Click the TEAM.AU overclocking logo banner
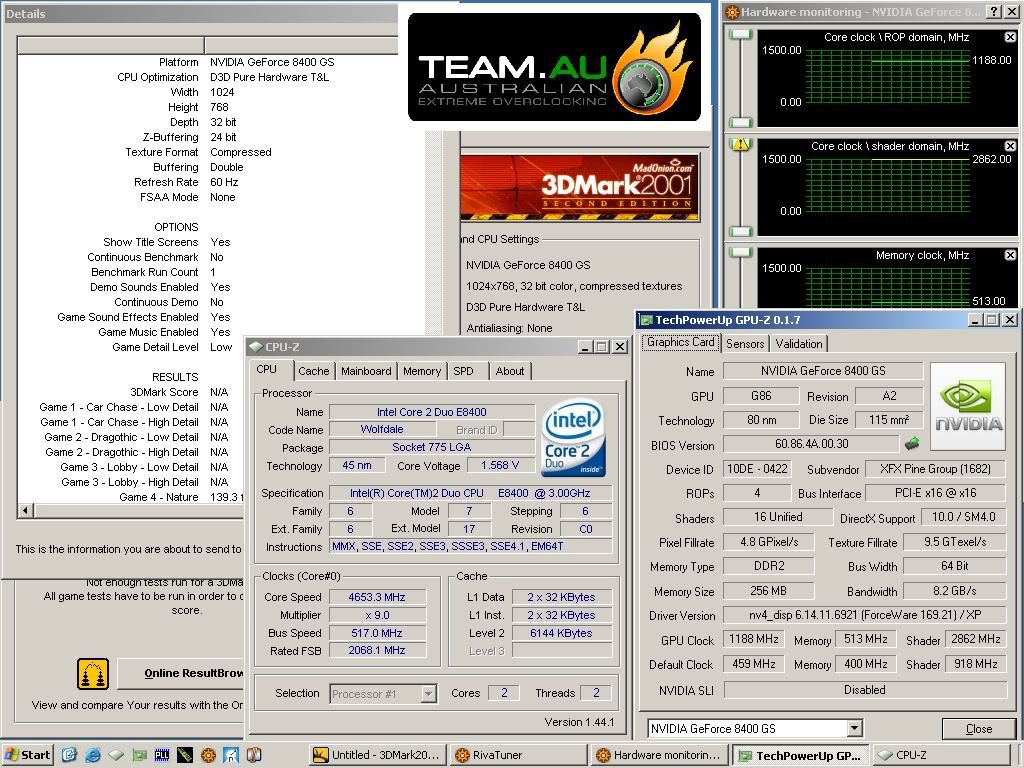1024x768 pixels. coord(554,67)
